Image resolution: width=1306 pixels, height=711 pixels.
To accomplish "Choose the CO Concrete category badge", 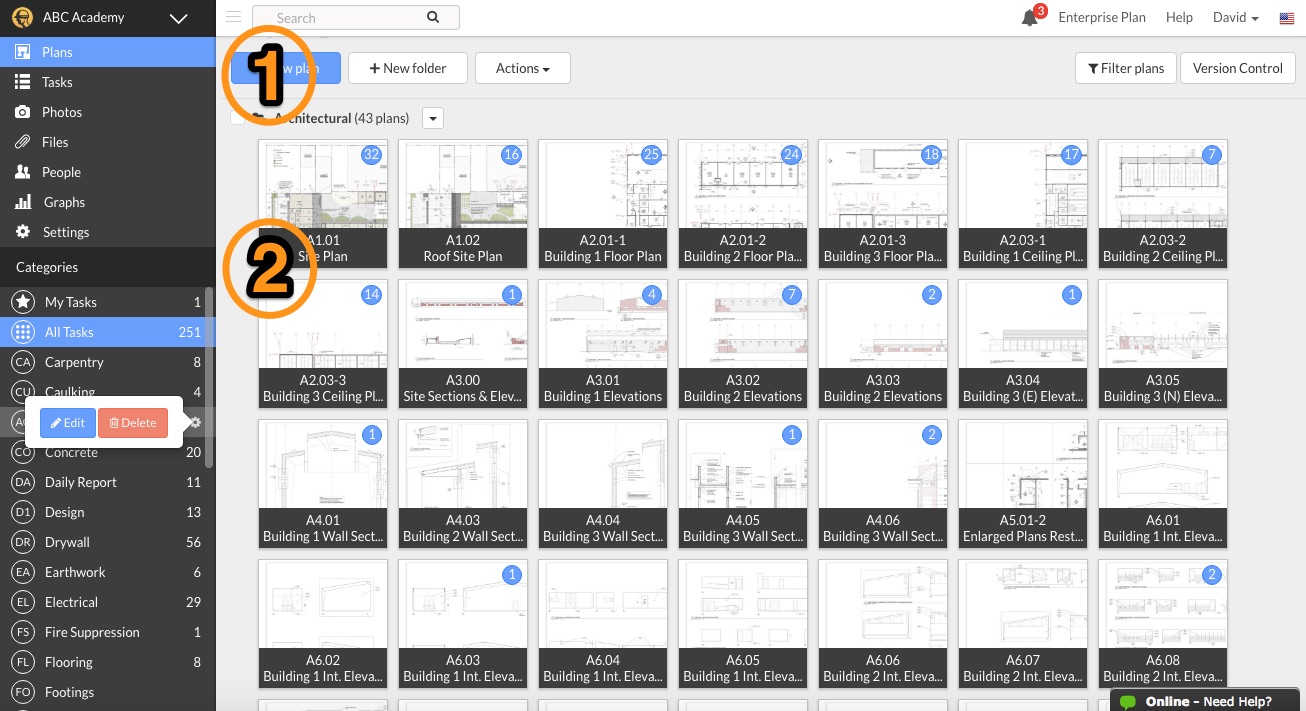I will pyautogui.click(x=23, y=452).
